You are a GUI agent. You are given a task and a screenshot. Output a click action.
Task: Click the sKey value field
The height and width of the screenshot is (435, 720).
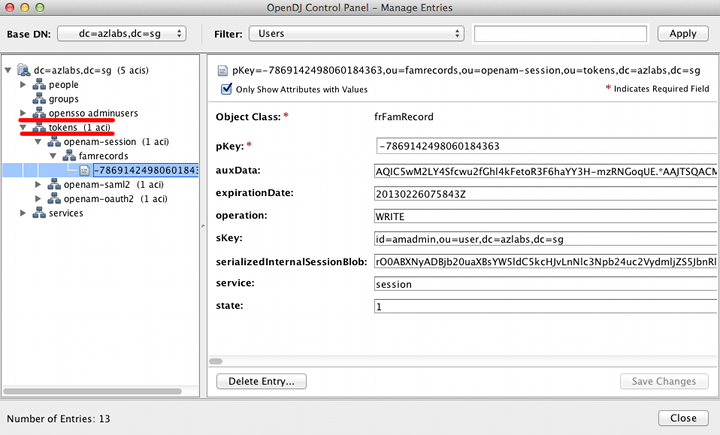click(546, 239)
